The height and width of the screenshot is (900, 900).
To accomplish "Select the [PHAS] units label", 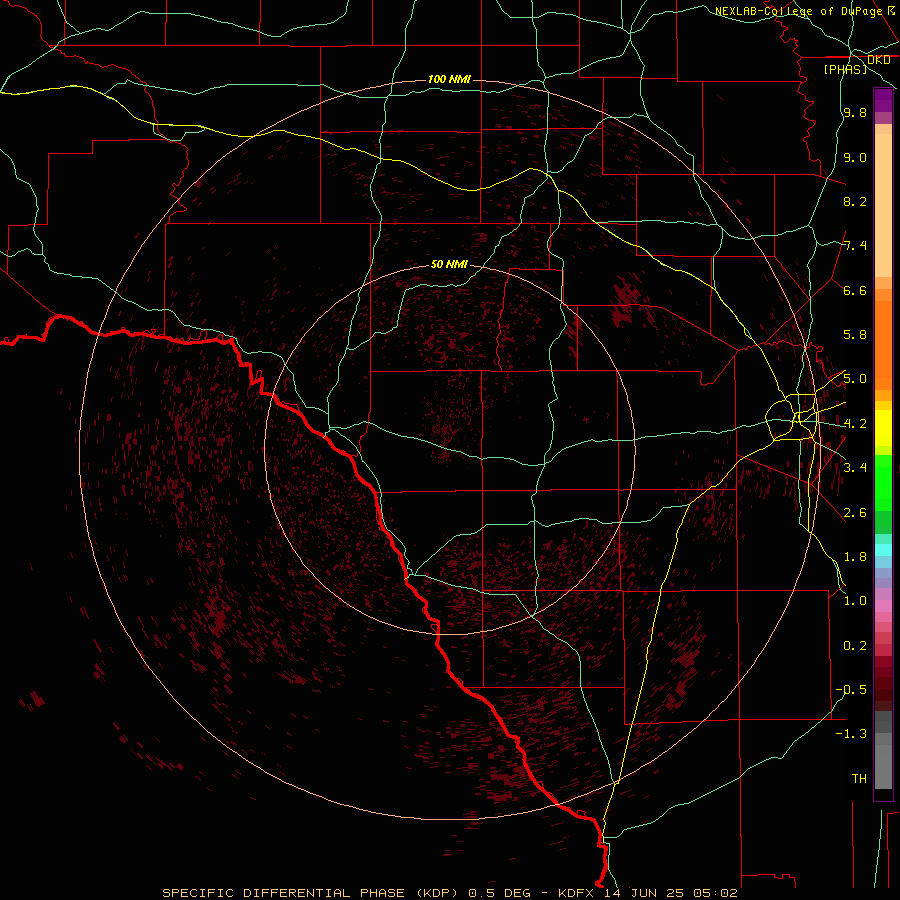I will point(845,69).
